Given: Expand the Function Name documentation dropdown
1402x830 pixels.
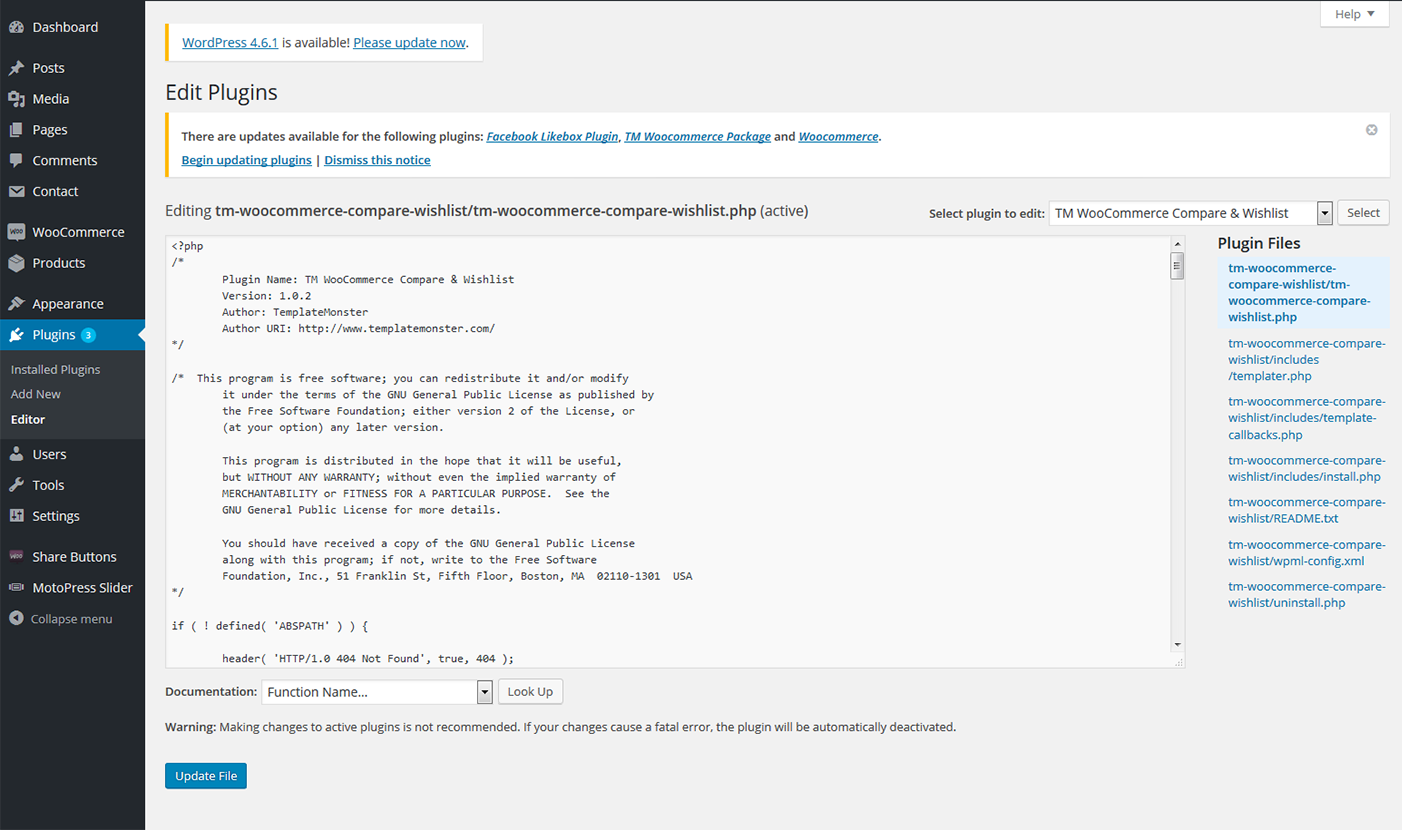Looking at the screenshot, I should click(x=377, y=692).
